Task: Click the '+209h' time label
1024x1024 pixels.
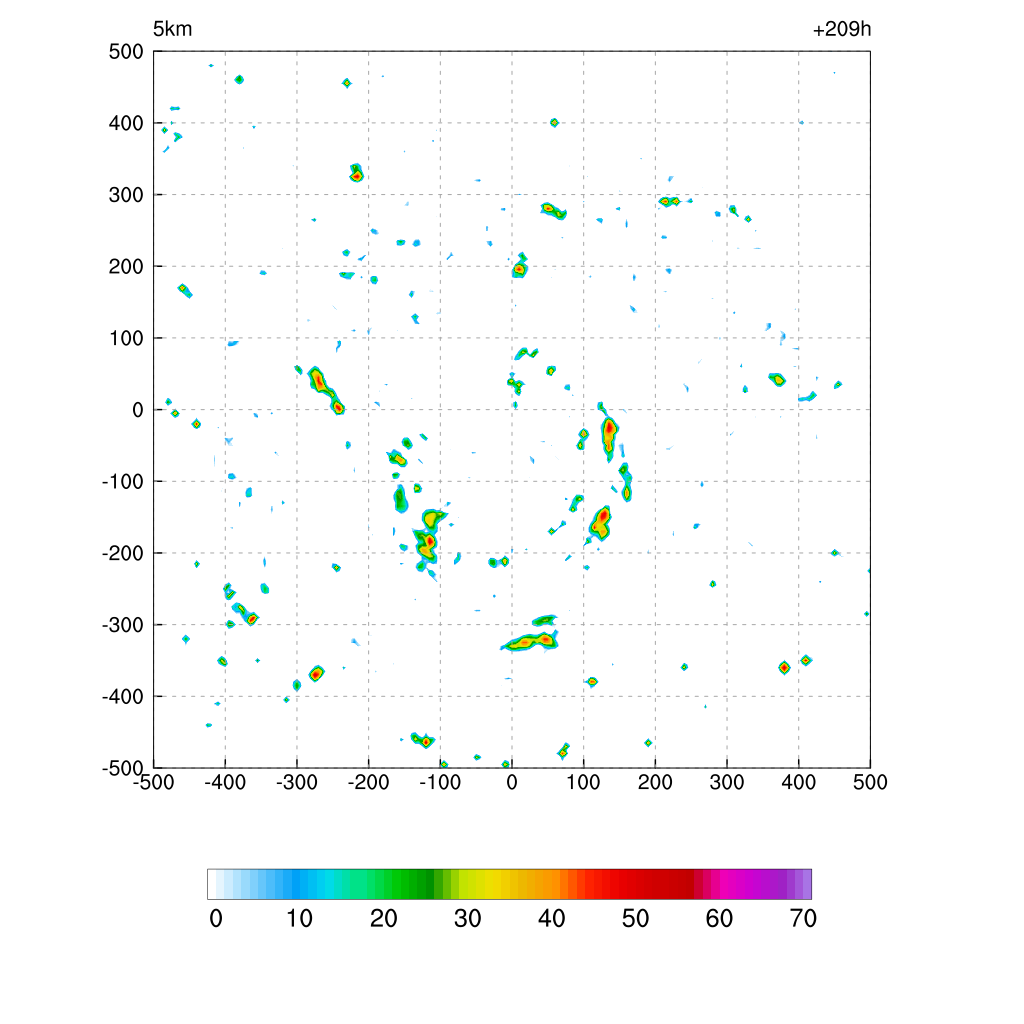Action: pos(842,29)
